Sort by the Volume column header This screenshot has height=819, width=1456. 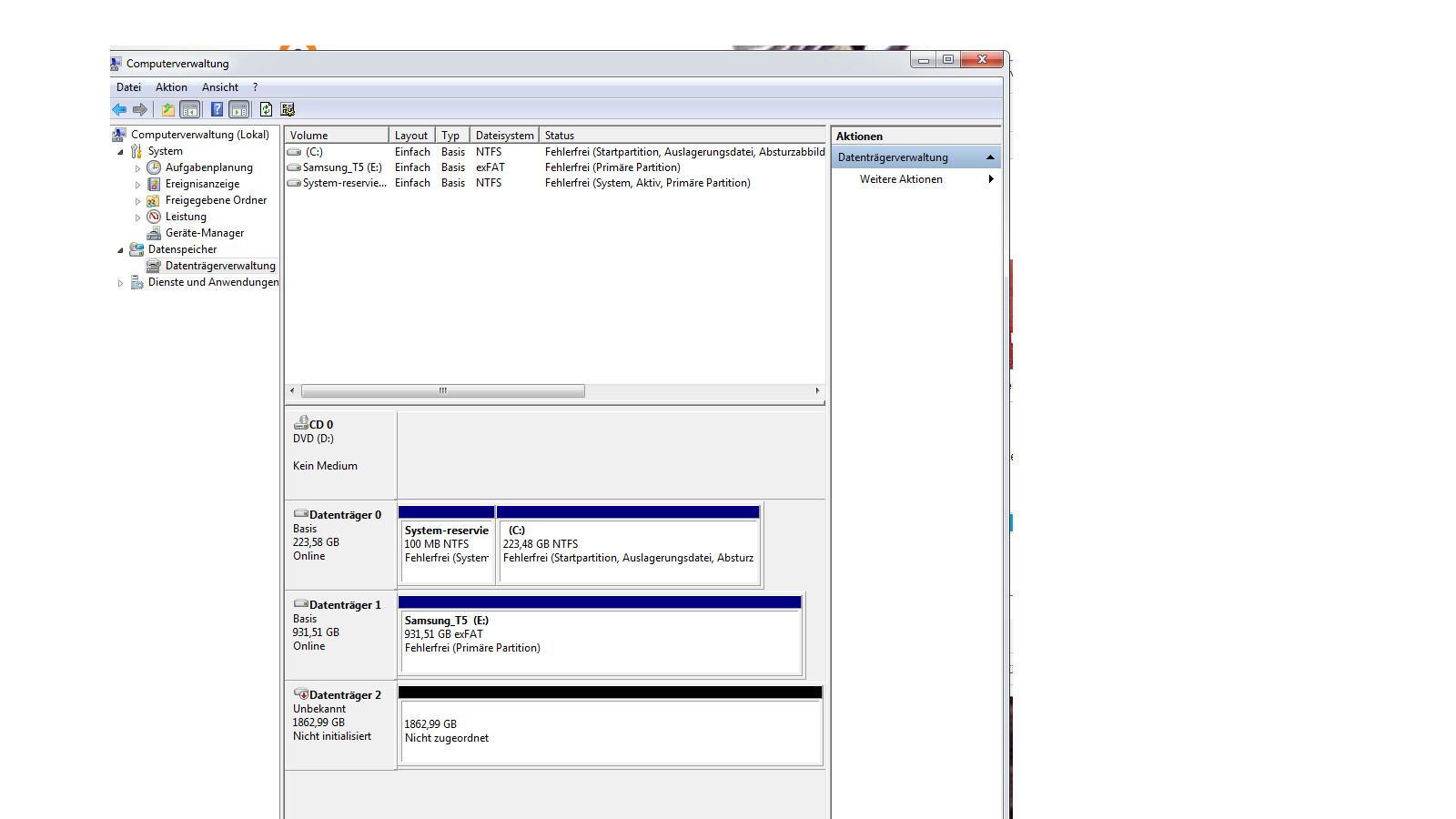337,135
